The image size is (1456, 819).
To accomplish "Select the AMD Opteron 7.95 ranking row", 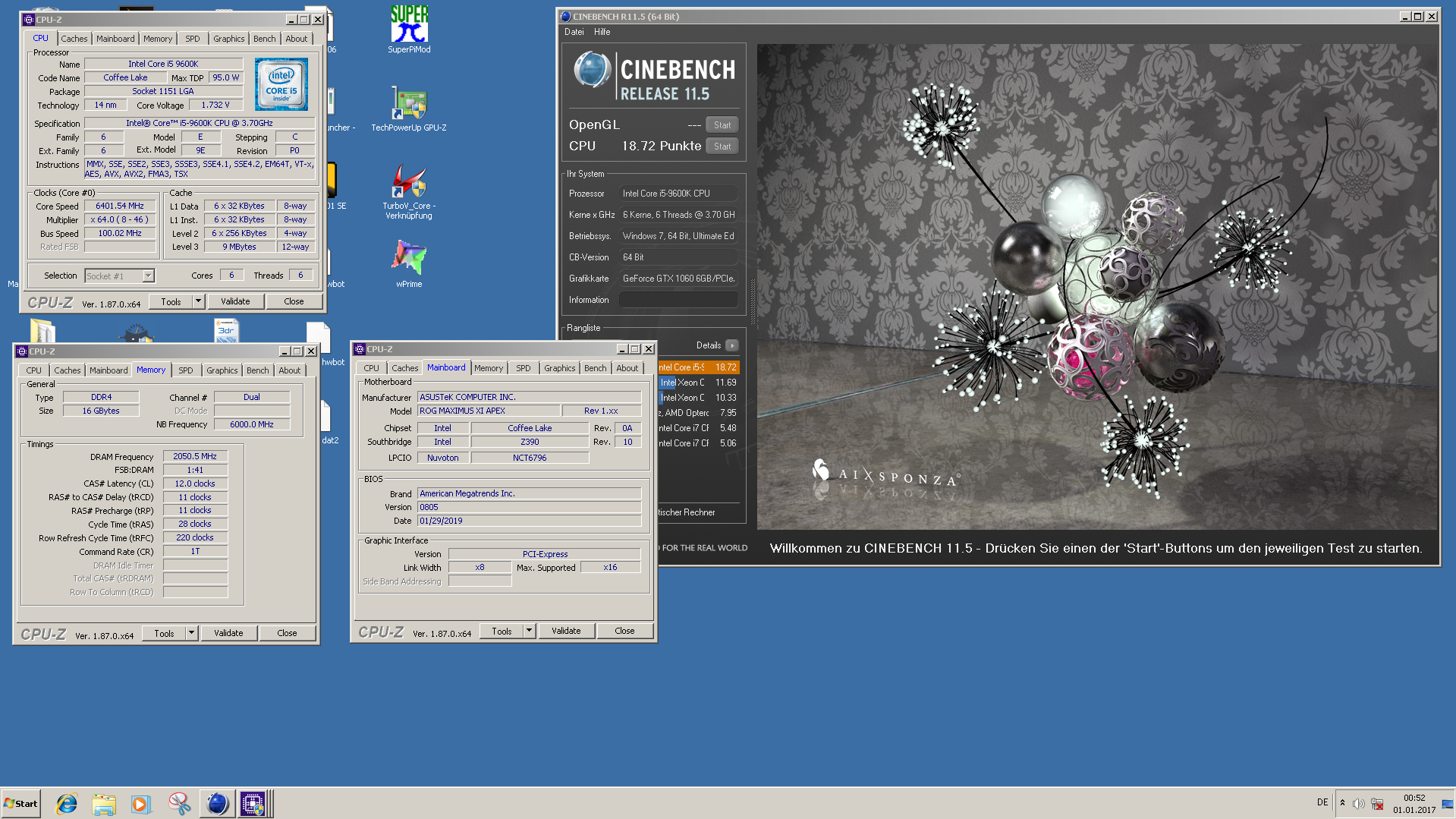I will click(698, 413).
